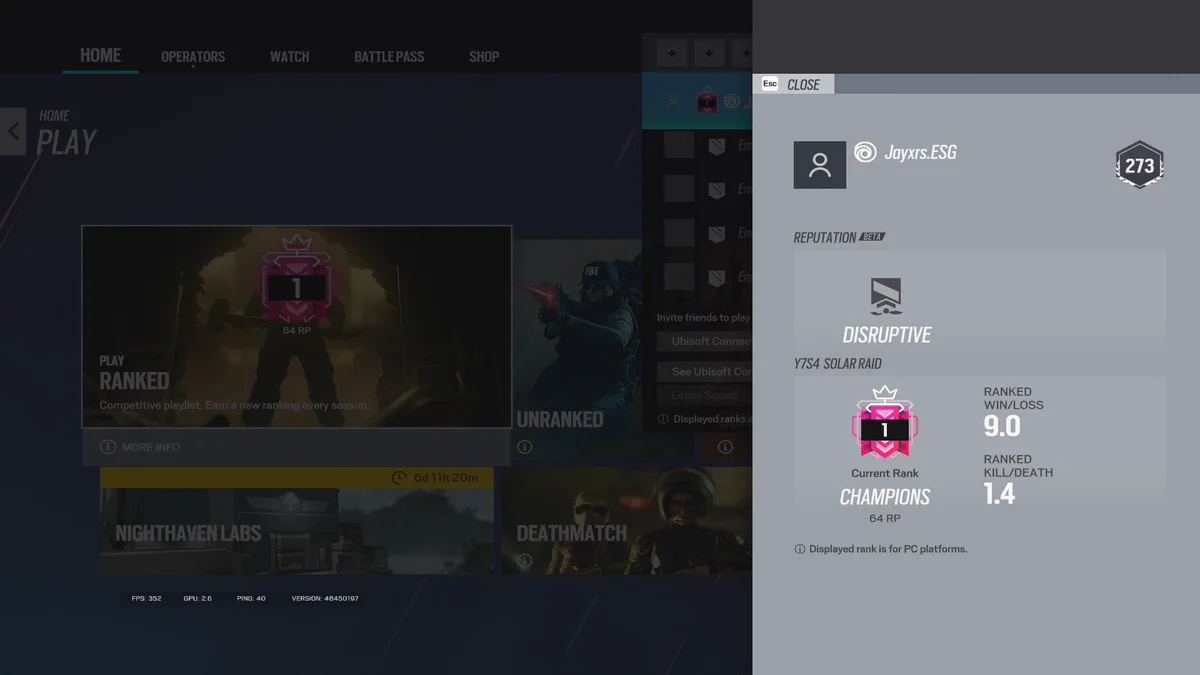Click the rank badge in squad header row

[707, 101]
